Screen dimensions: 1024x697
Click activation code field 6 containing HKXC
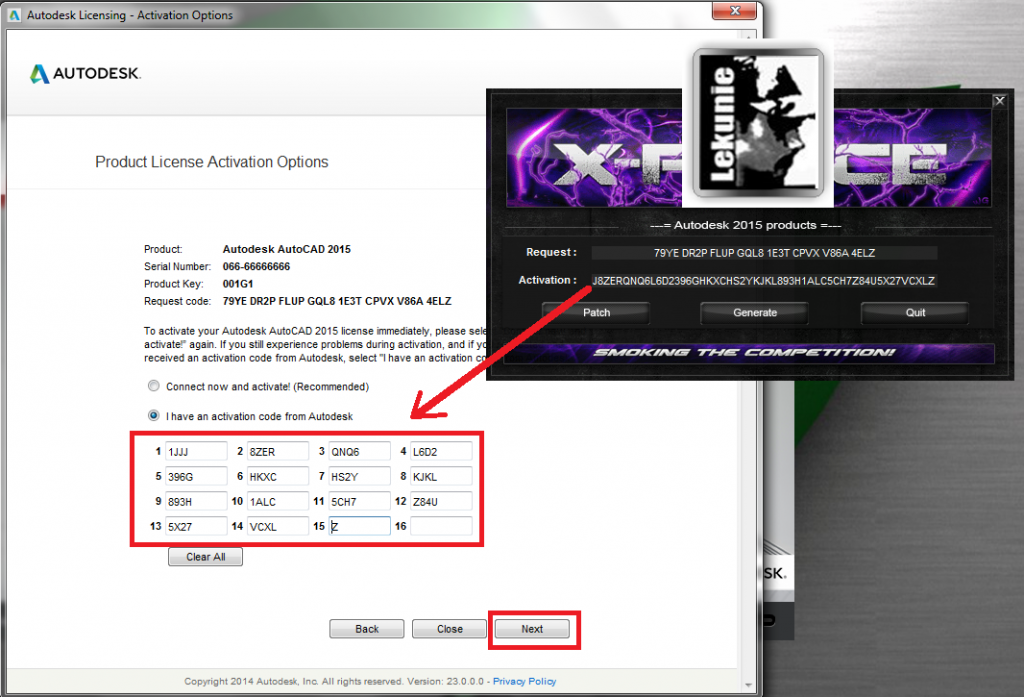click(278, 476)
